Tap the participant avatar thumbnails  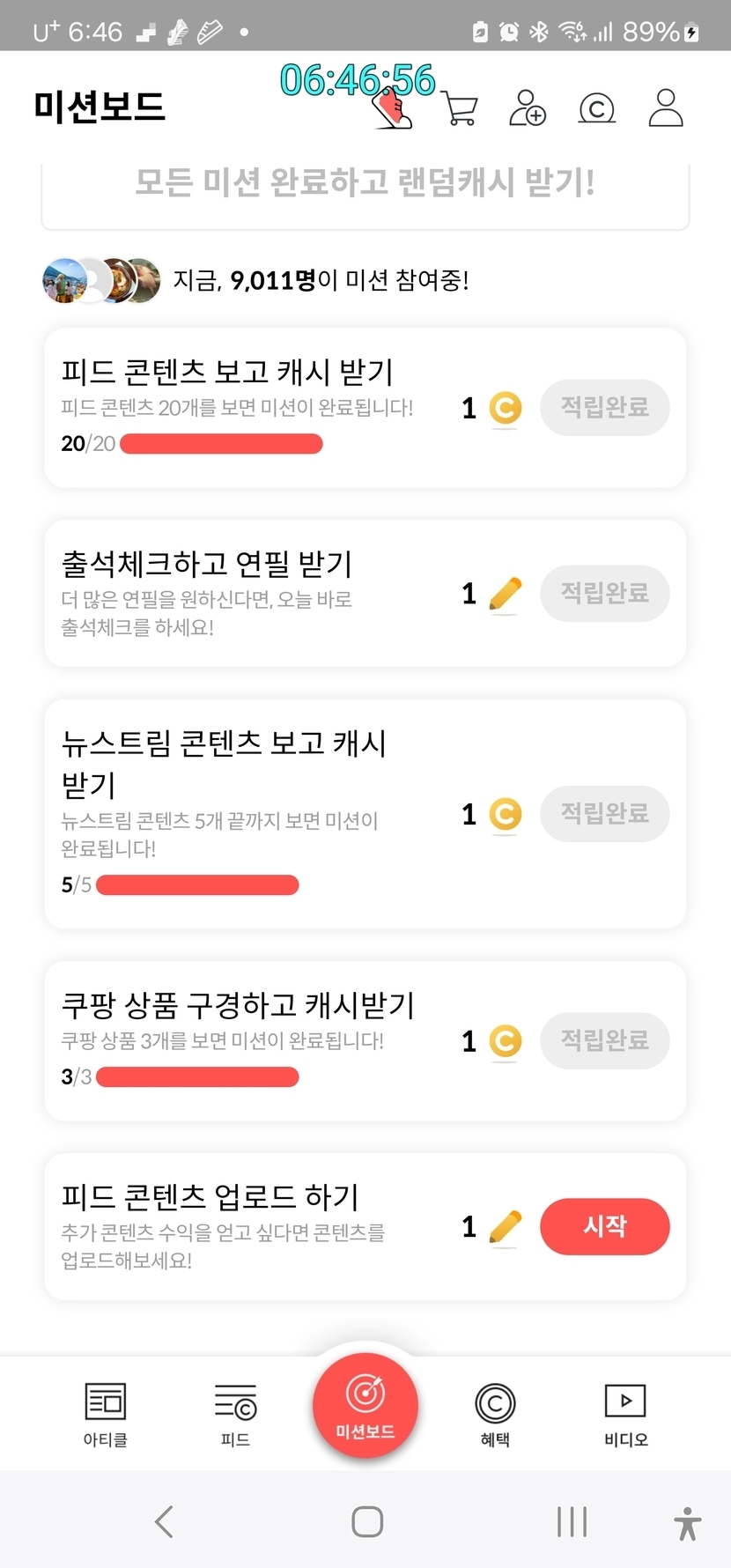(101, 281)
